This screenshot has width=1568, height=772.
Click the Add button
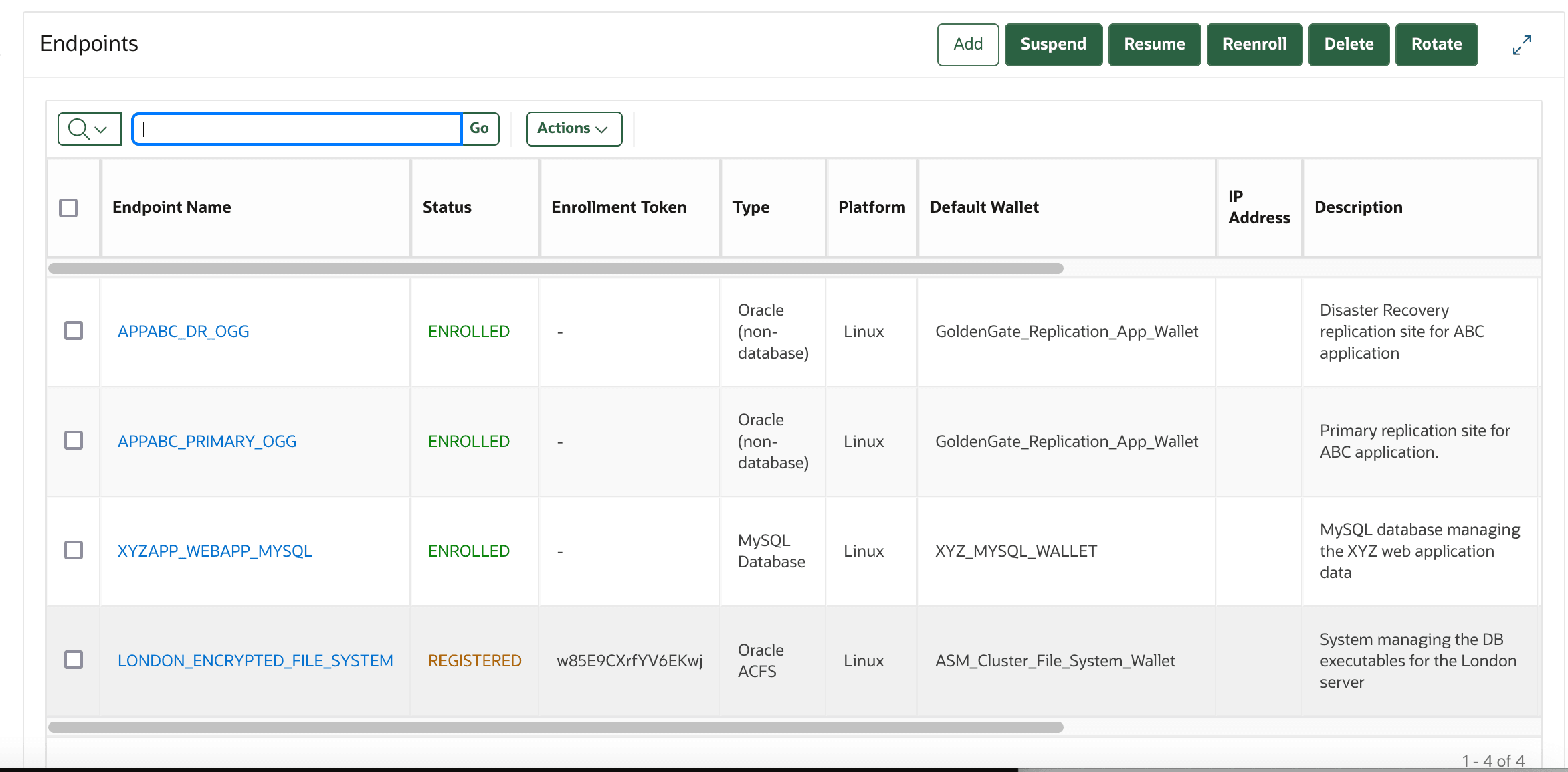pyautogui.click(x=968, y=44)
